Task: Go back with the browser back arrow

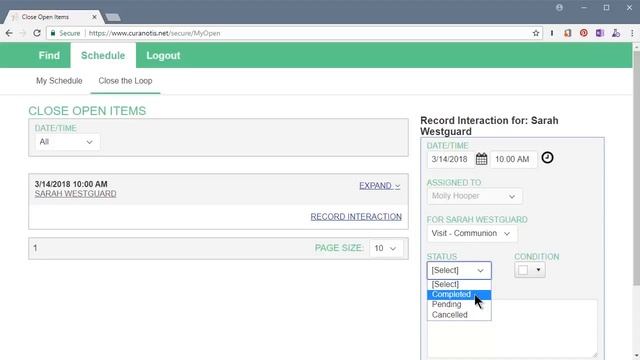Action: coord(9,33)
